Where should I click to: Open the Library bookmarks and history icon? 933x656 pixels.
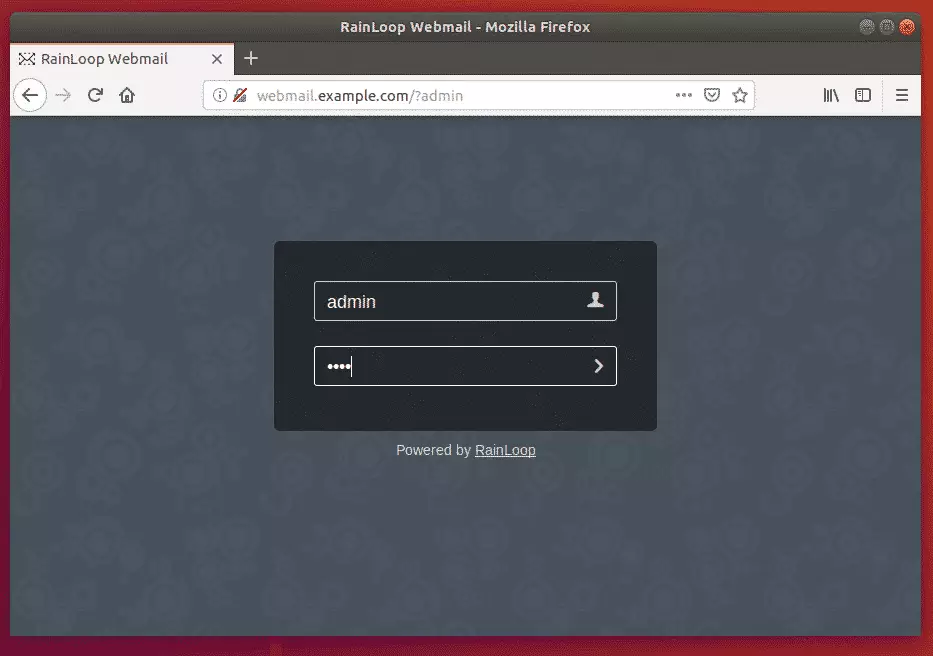tap(831, 95)
